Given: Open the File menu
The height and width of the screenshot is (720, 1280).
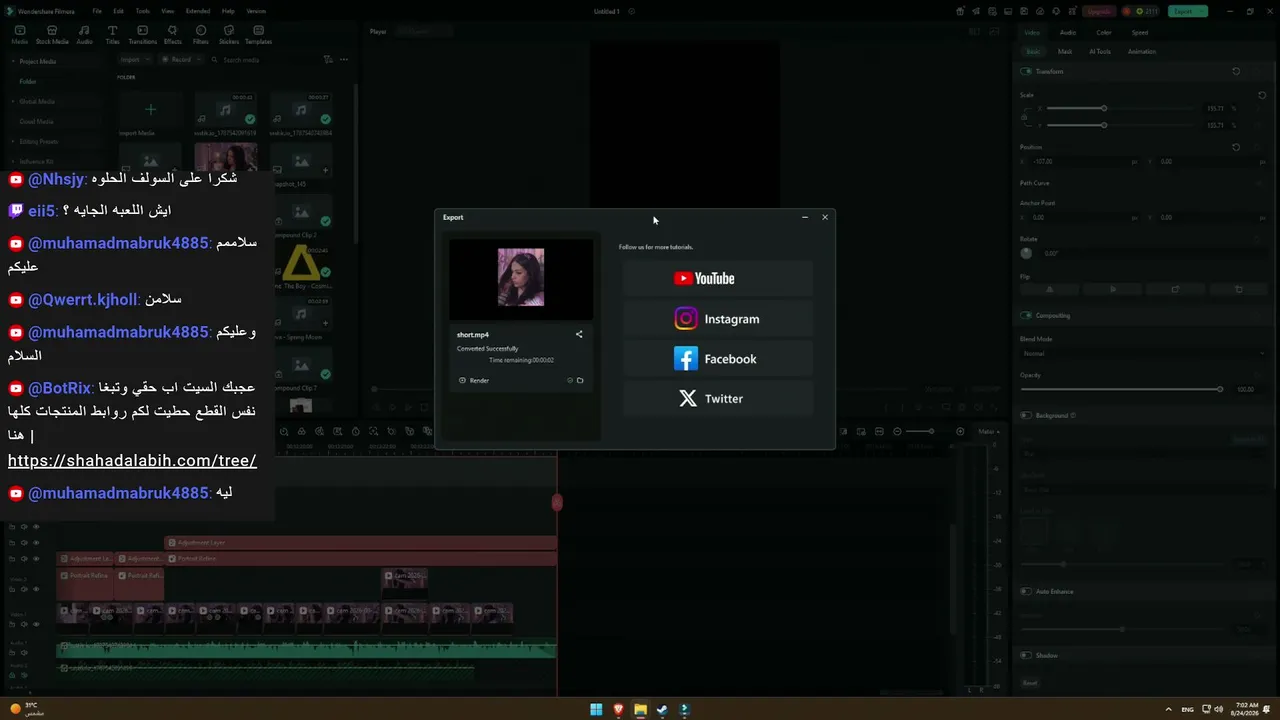Looking at the screenshot, I should (97, 11).
